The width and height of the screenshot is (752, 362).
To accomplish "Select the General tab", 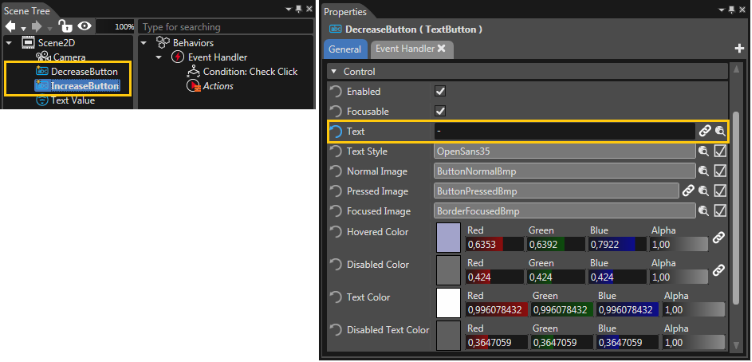I will pos(345,49).
